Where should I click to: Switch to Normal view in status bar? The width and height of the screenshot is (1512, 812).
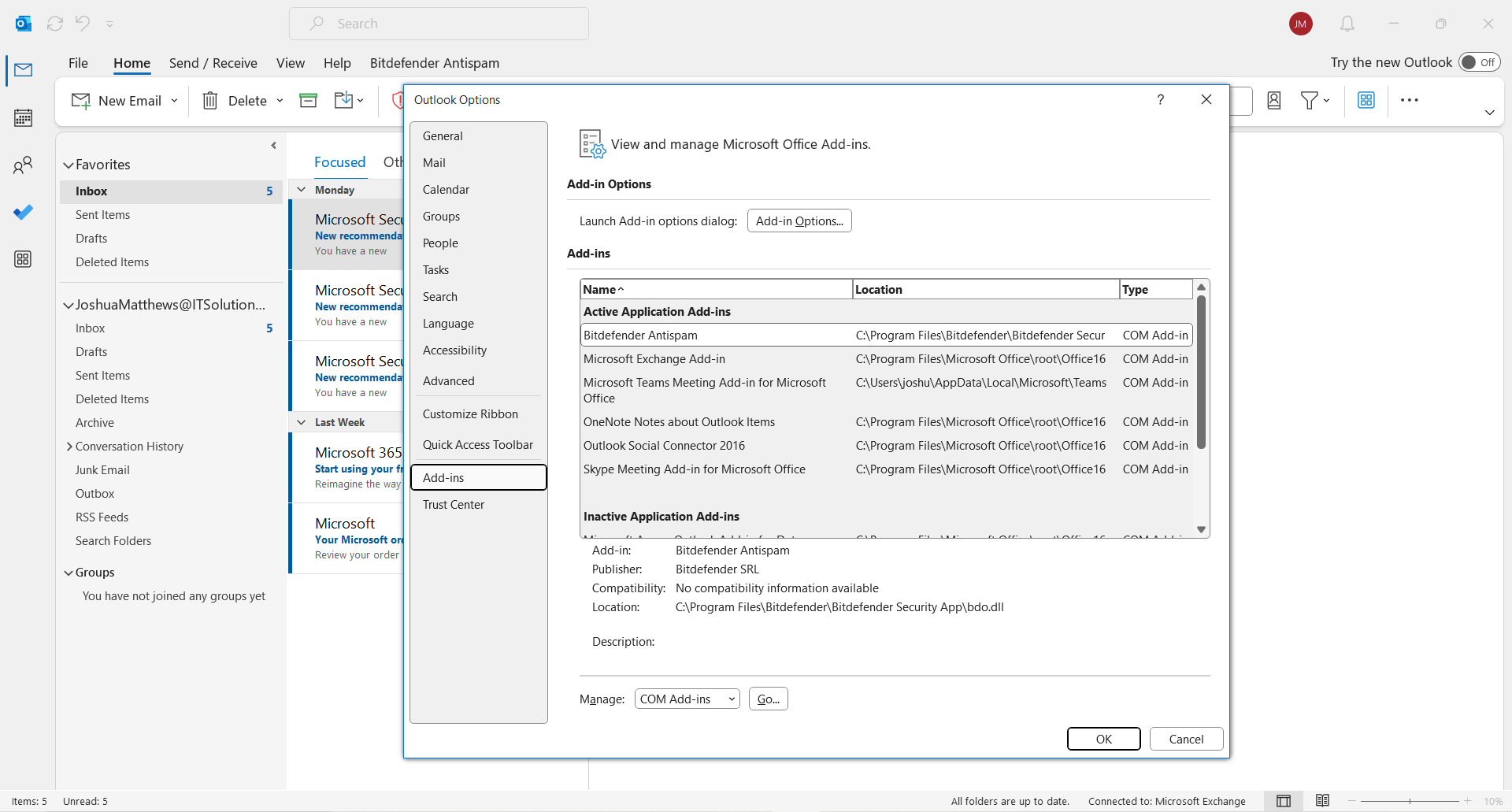[x=1284, y=801]
